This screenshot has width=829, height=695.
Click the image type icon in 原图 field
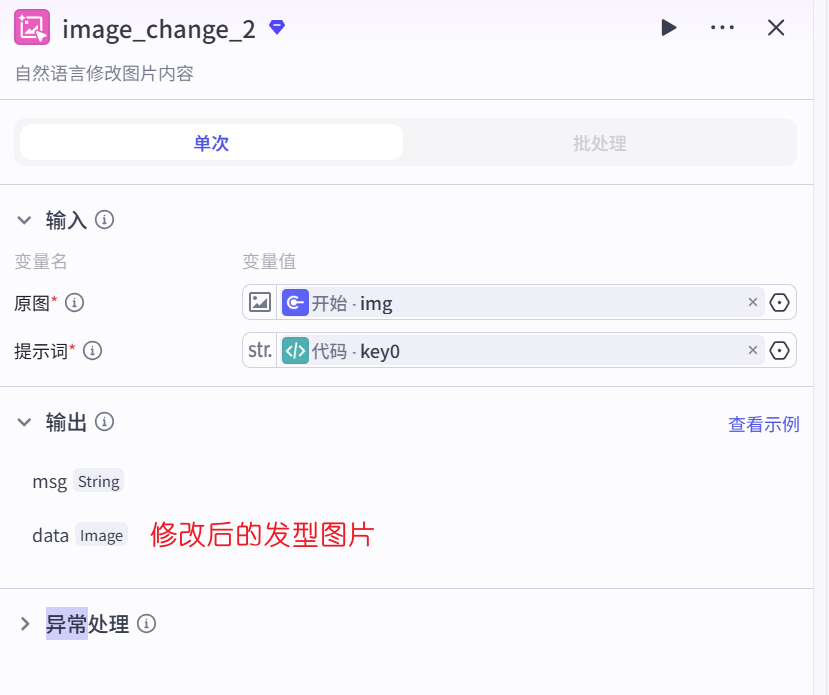point(260,302)
